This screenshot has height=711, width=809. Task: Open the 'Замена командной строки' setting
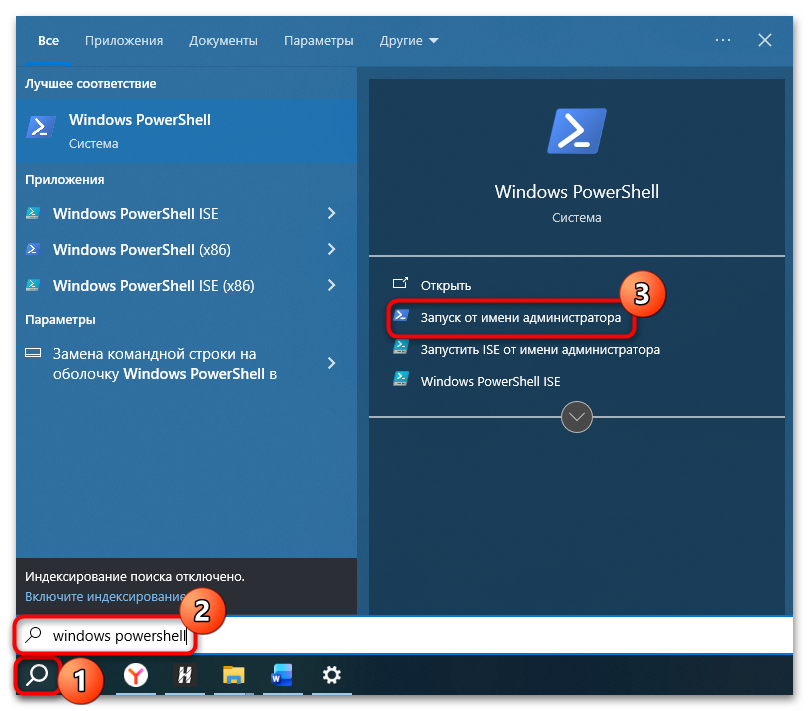(165, 364)
